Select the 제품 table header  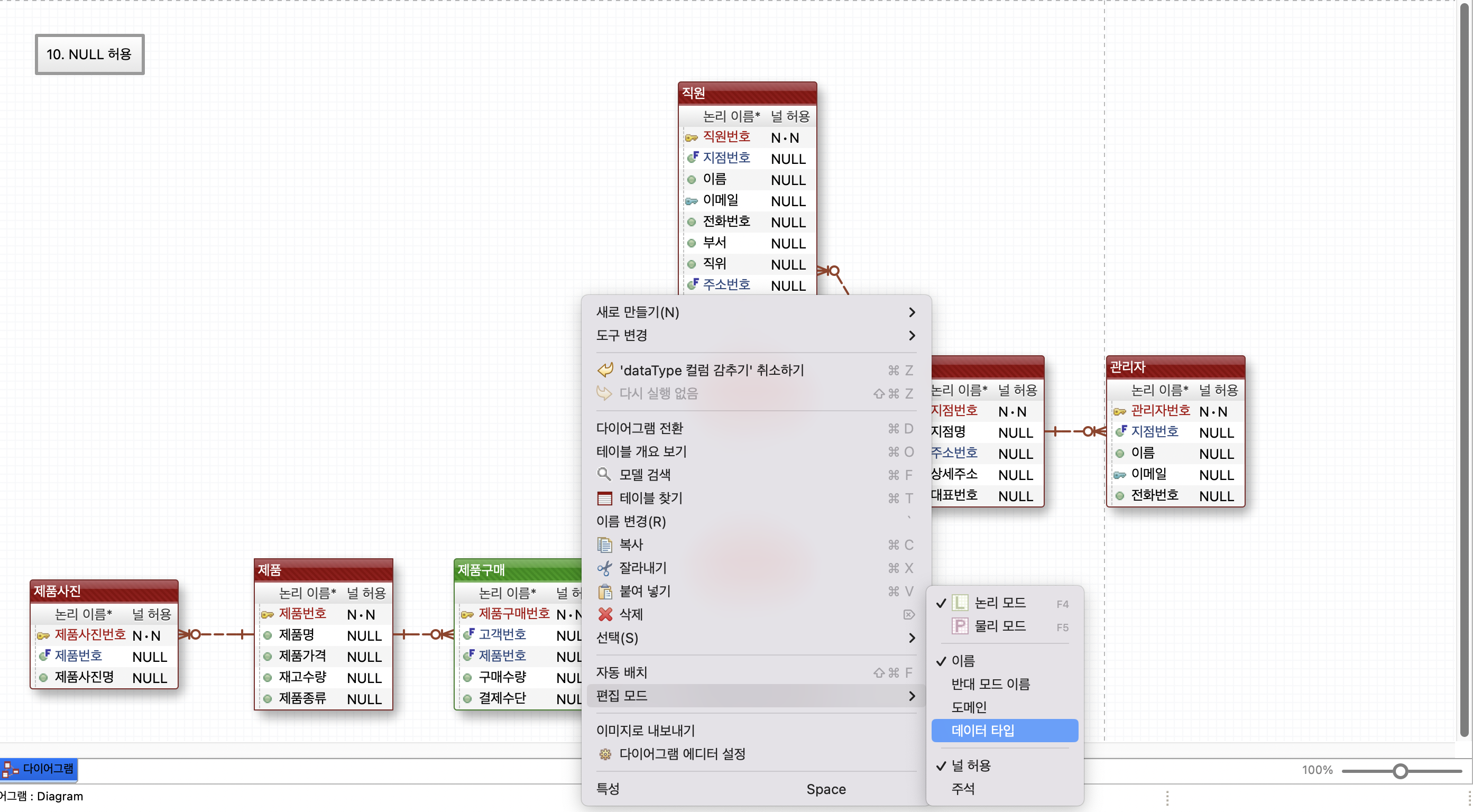[x=324, y=570]
